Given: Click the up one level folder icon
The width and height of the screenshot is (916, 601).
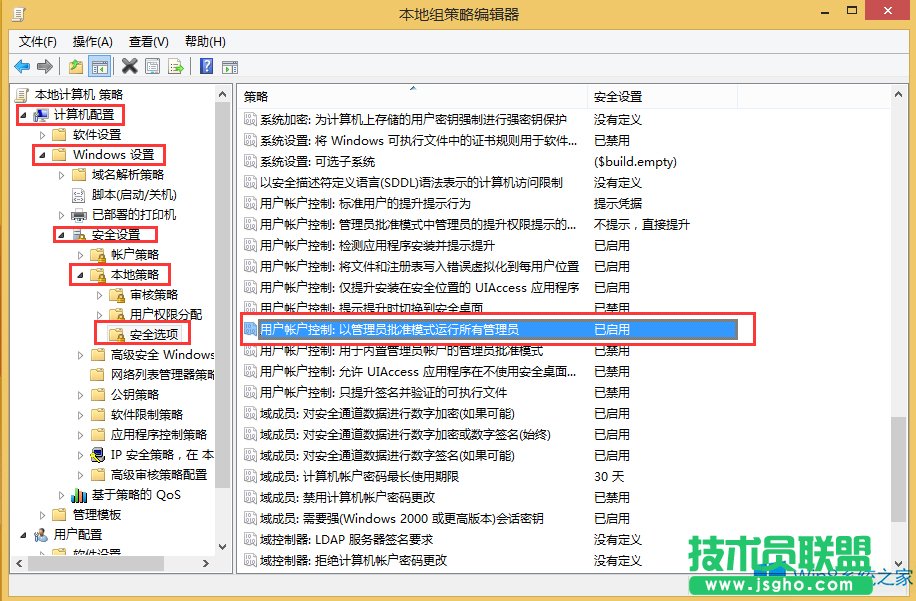Looking at the screenshot, I should [74, 65].
